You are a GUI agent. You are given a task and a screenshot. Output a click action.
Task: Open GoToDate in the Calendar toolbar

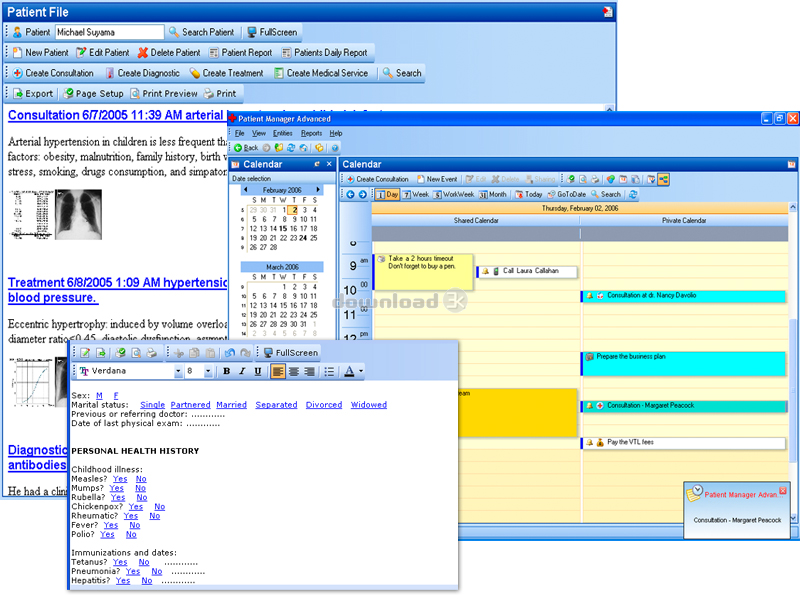pos(566,194)
